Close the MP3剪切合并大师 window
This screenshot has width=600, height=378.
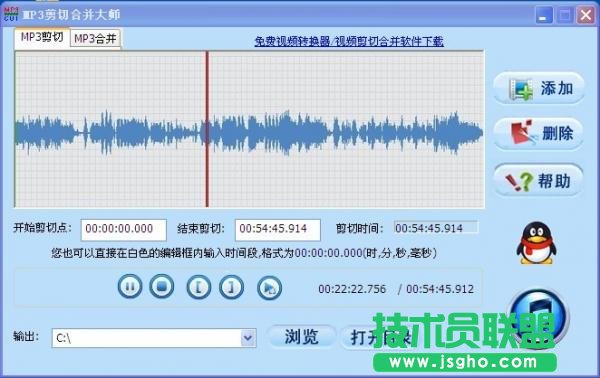click(586, 15)
